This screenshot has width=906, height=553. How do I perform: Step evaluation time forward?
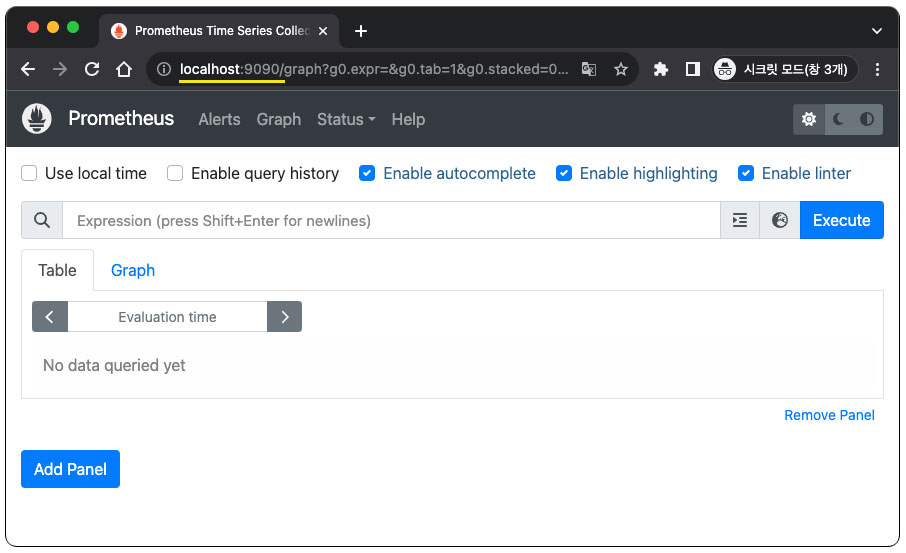tap(284, 317)
